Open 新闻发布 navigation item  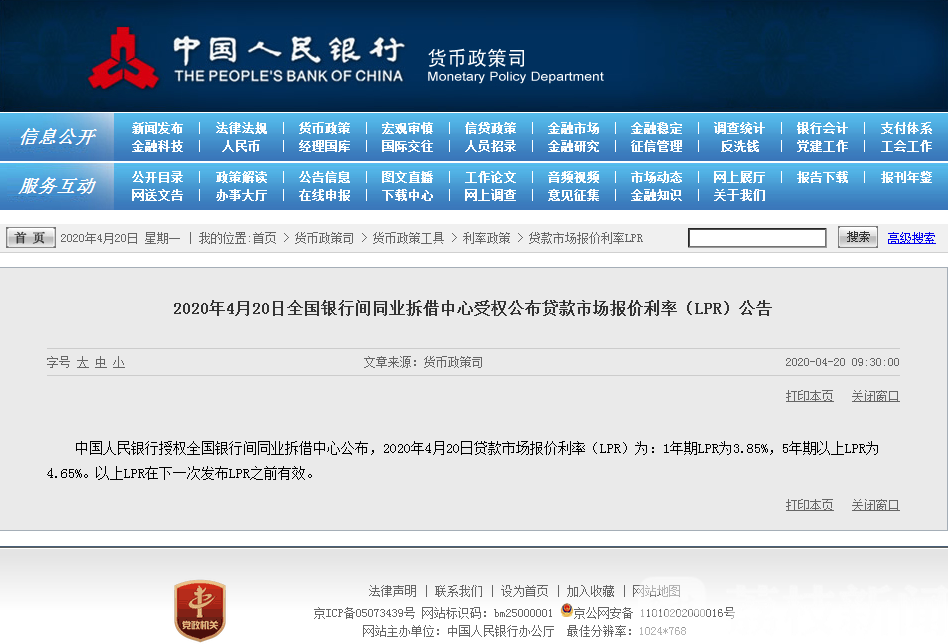pos(157,129)
